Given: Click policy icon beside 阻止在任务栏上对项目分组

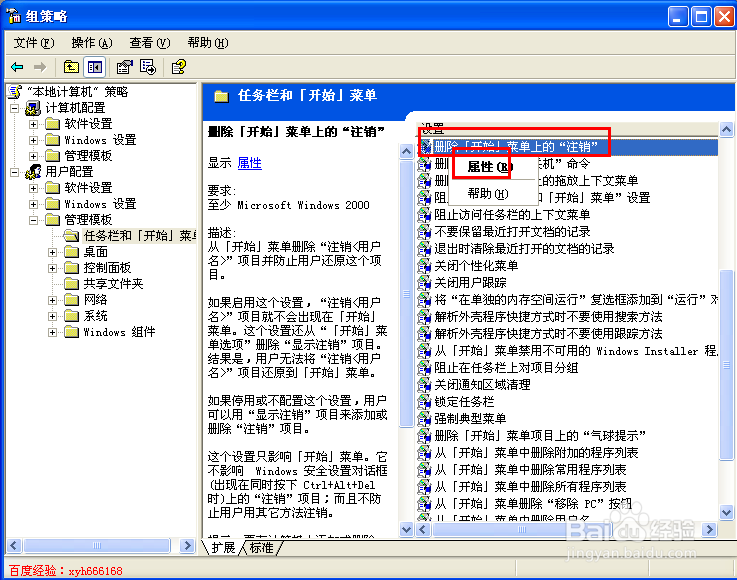Looking at the screenshot, I should tap(424, 368).
